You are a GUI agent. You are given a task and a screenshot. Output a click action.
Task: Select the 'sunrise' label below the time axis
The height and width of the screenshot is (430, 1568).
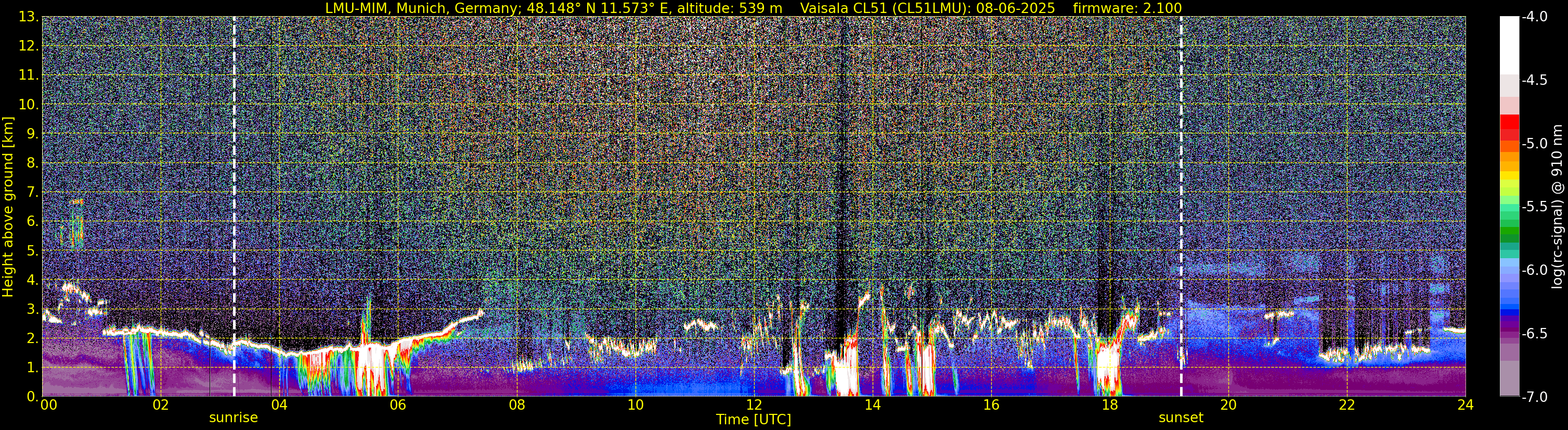point(233,418)
